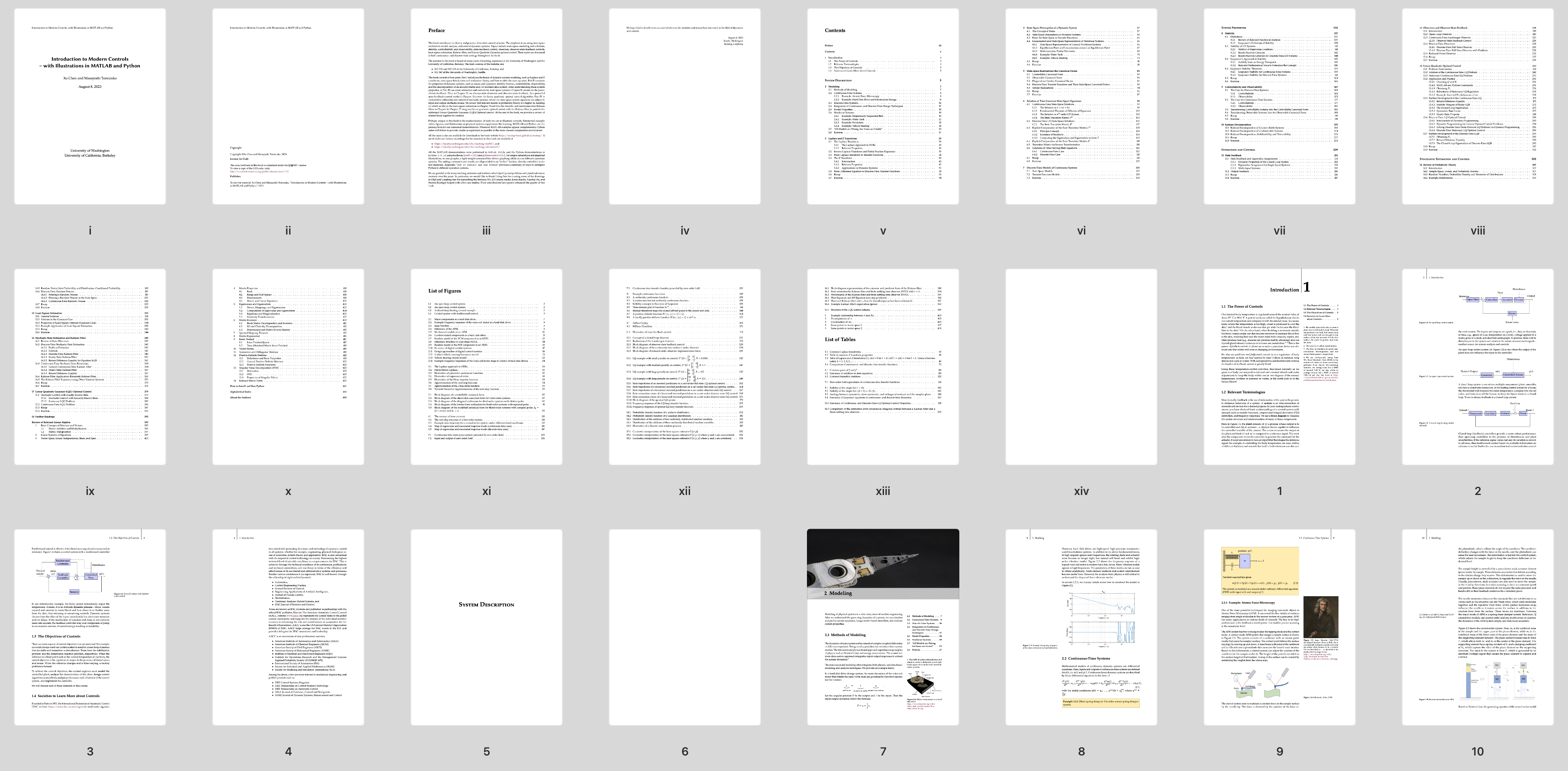Open the List of Tables page xiii
The width and height of the screenshot is (1568, 771).
(x=883, y=367)
